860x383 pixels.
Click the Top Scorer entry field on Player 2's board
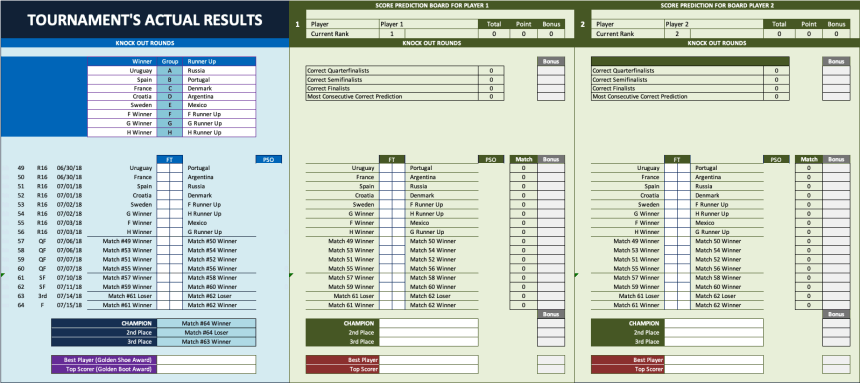pos(714,369)
